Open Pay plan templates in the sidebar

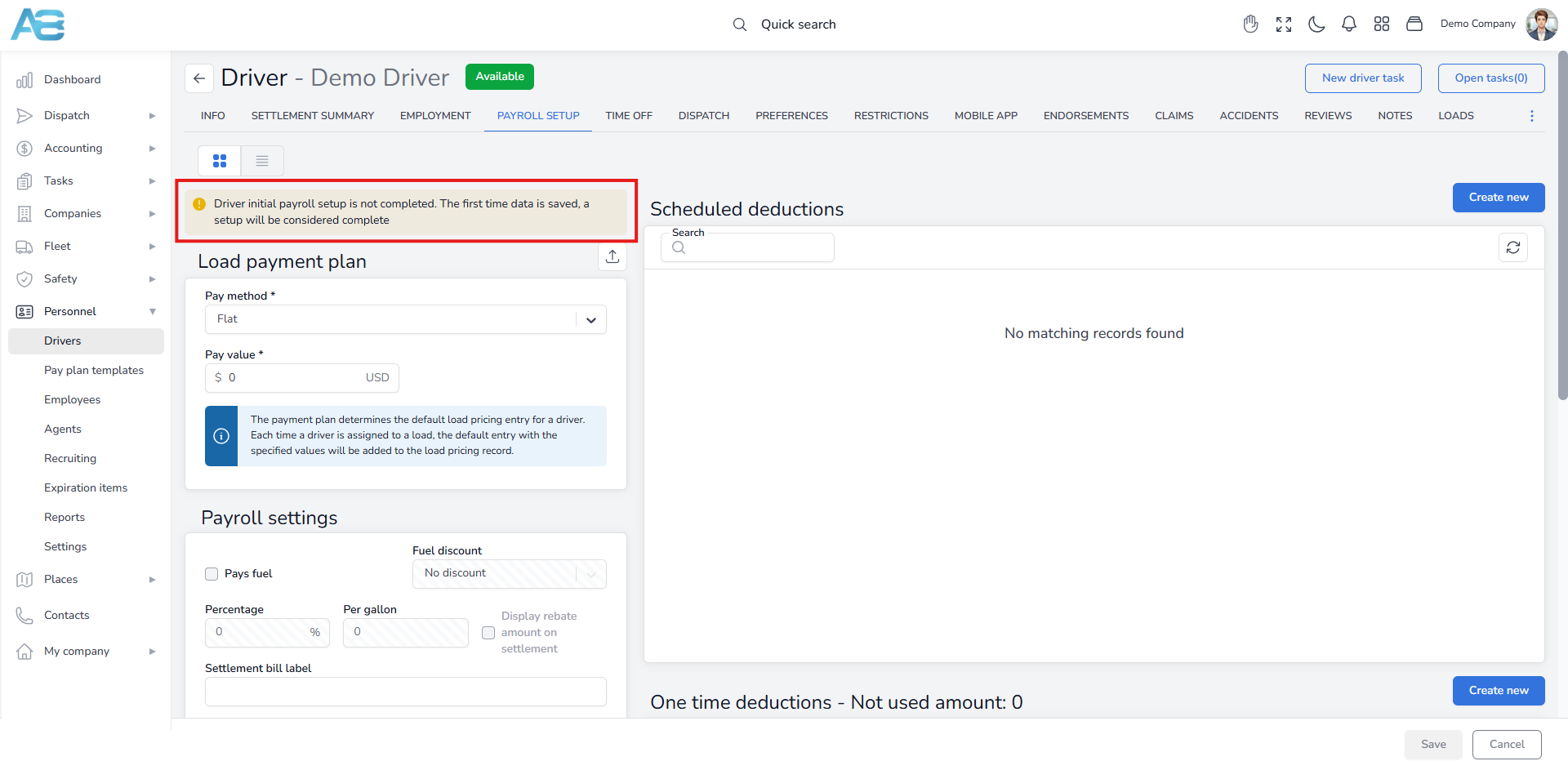pyautogui.click(x=94, y=371)
